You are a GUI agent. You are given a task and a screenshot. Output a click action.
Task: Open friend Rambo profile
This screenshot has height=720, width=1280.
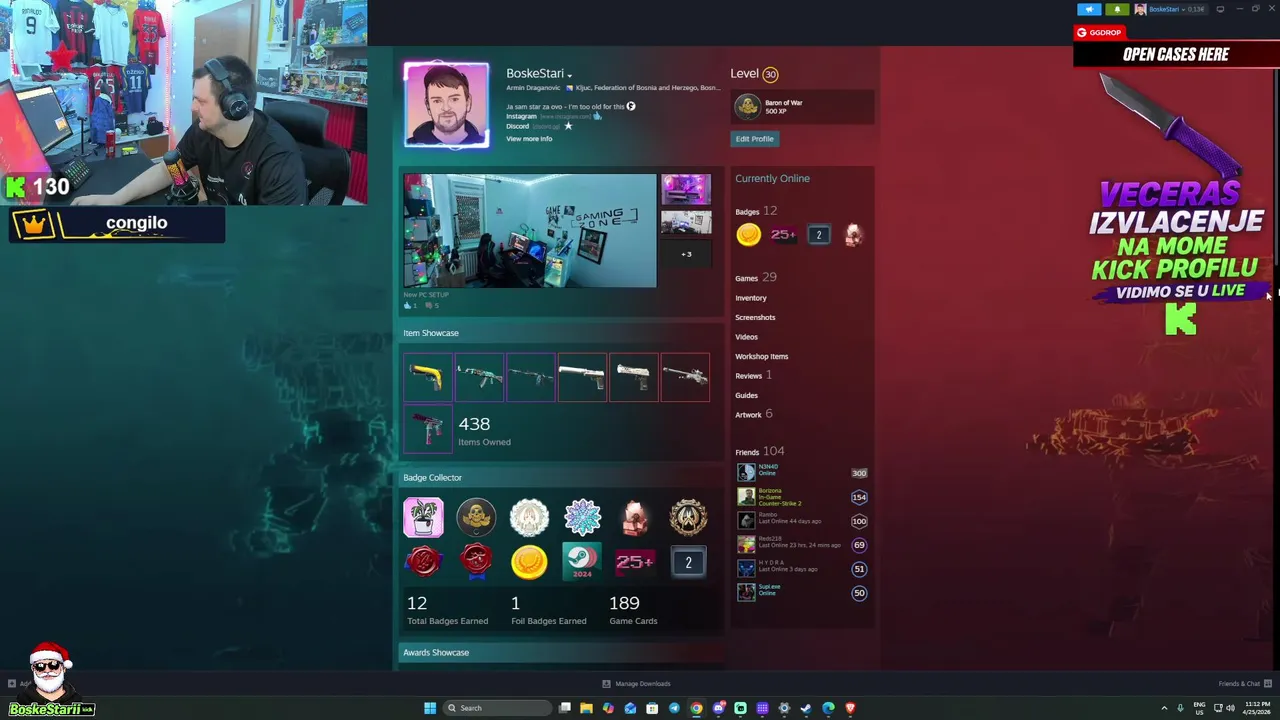[802, 521]
